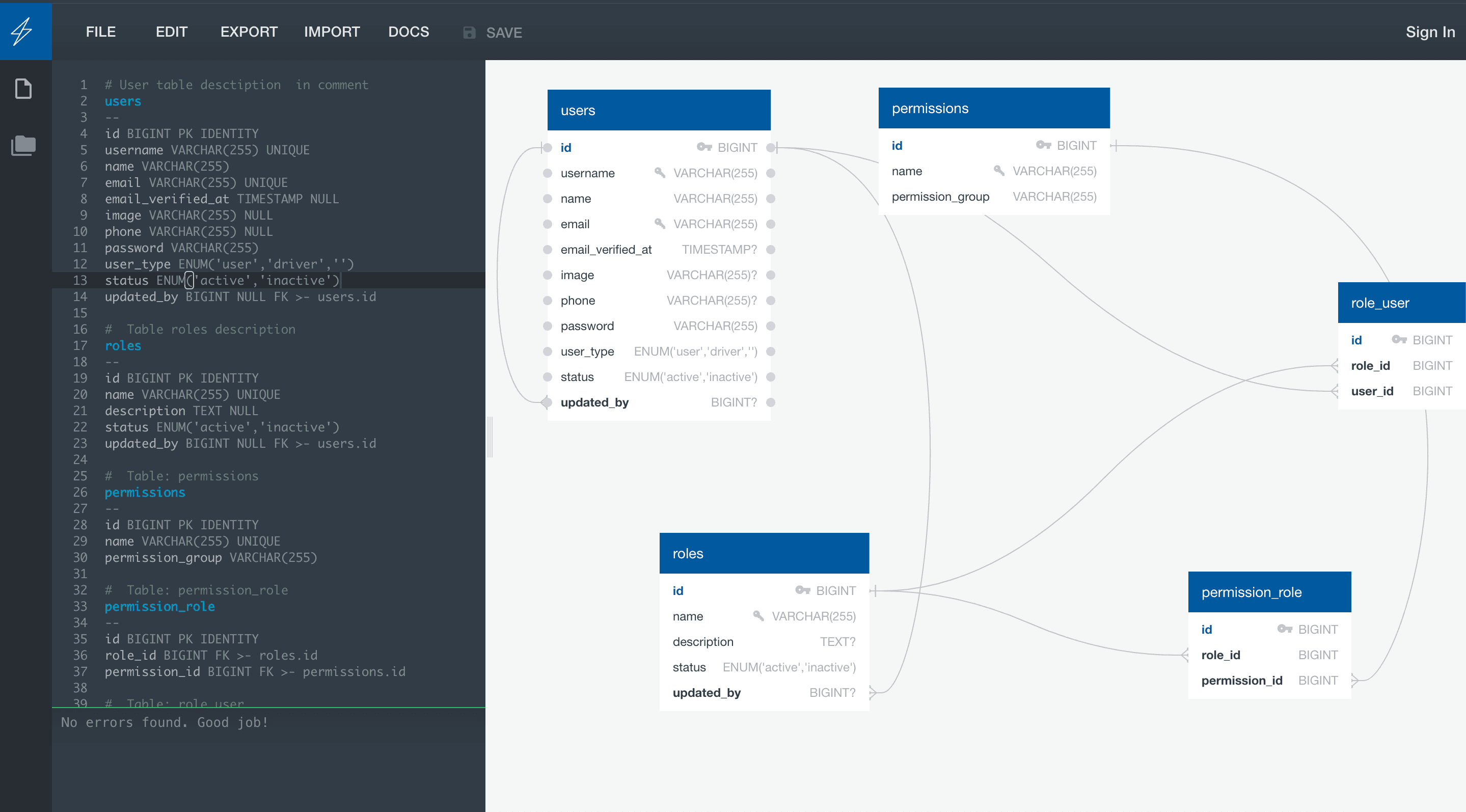Click the primary key icon on users id
1466x812 pixels.
point(704,147)
